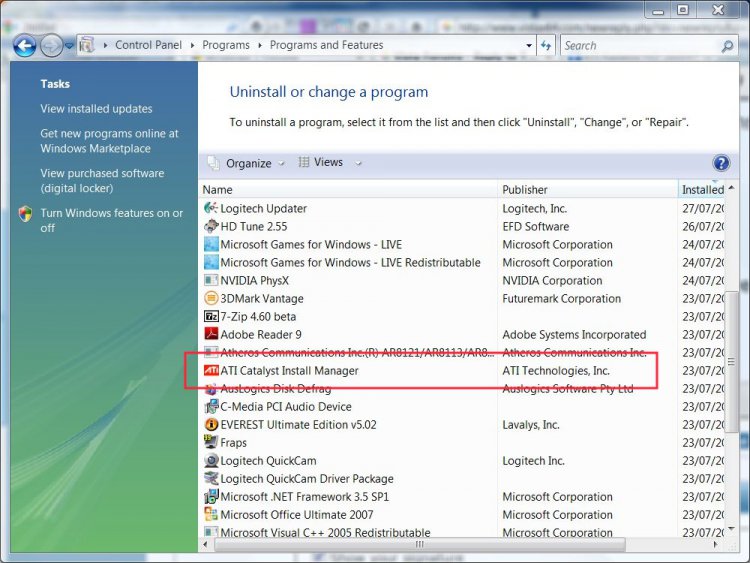Focus the Search input box
The image size is (750, 563).
point(641,46)
